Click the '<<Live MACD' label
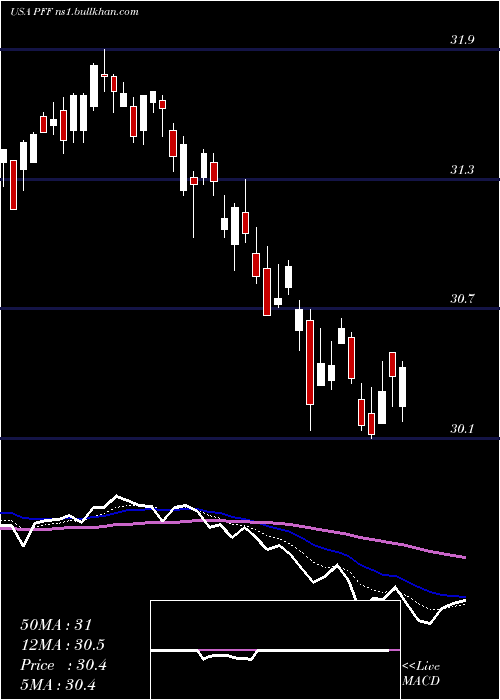The image size is (500, 700). click(421, 673)
